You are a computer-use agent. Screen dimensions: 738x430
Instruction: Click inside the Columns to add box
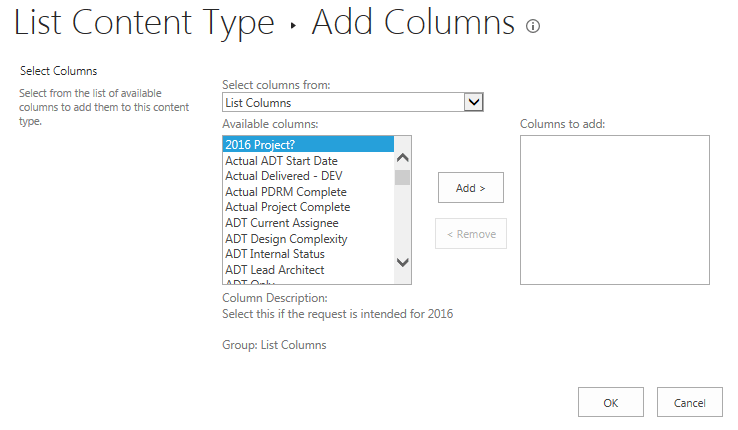click(614, 210)
